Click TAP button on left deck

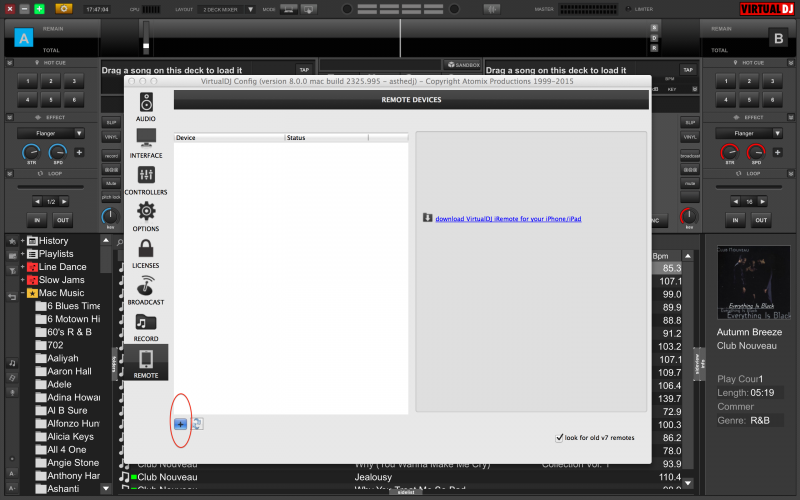(304, 70)
